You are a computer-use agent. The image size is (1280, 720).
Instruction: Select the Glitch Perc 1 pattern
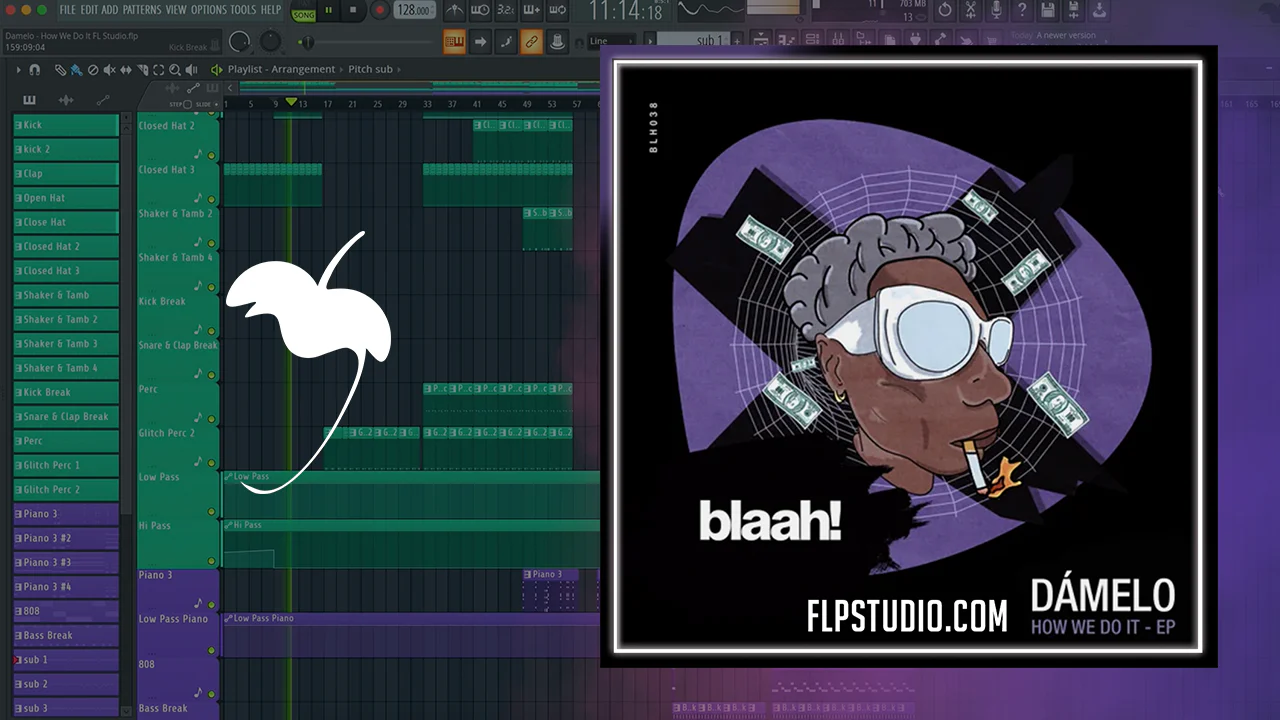(66, 465)
